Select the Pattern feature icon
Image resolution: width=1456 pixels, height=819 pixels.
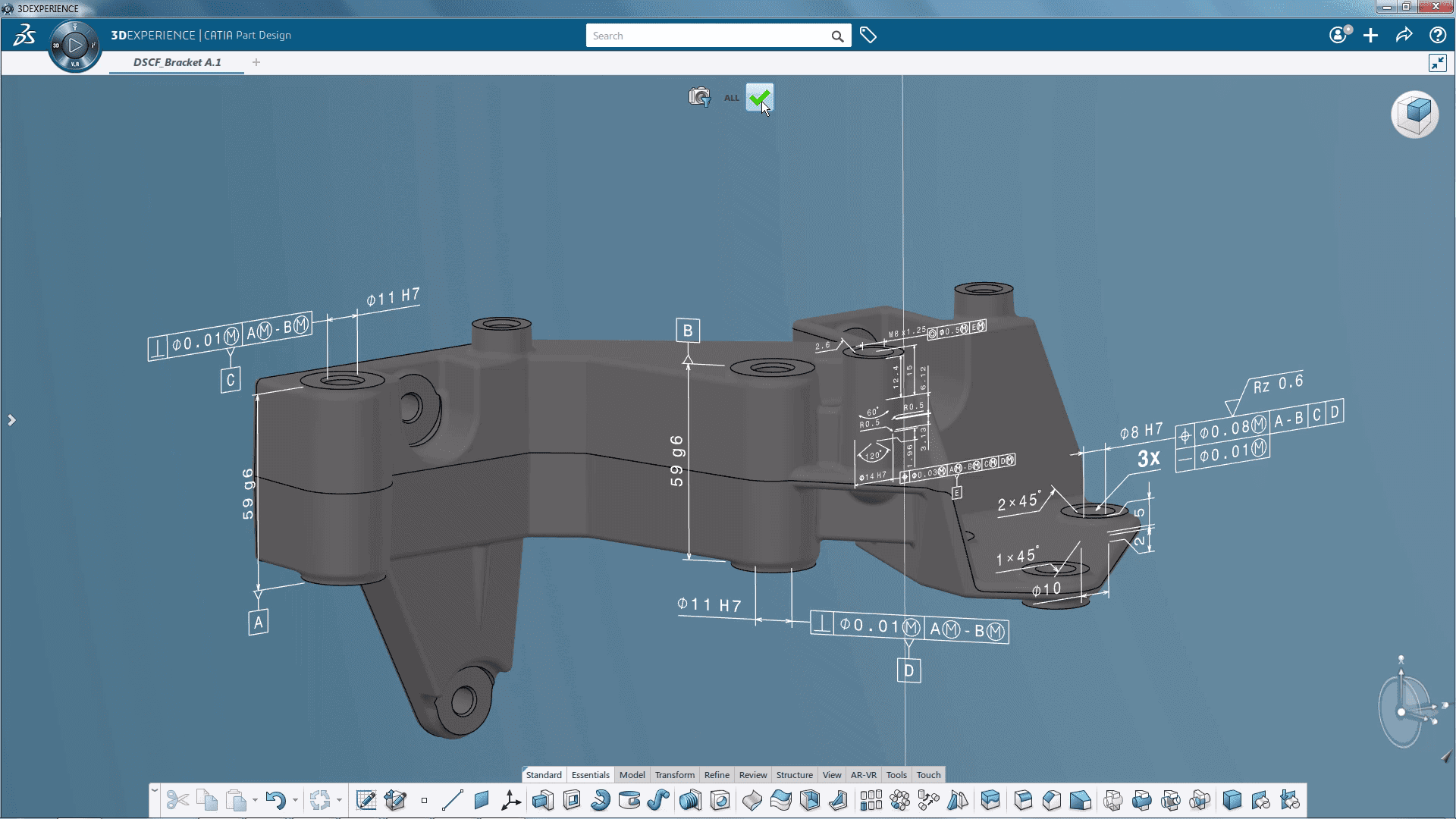(869, 800)
